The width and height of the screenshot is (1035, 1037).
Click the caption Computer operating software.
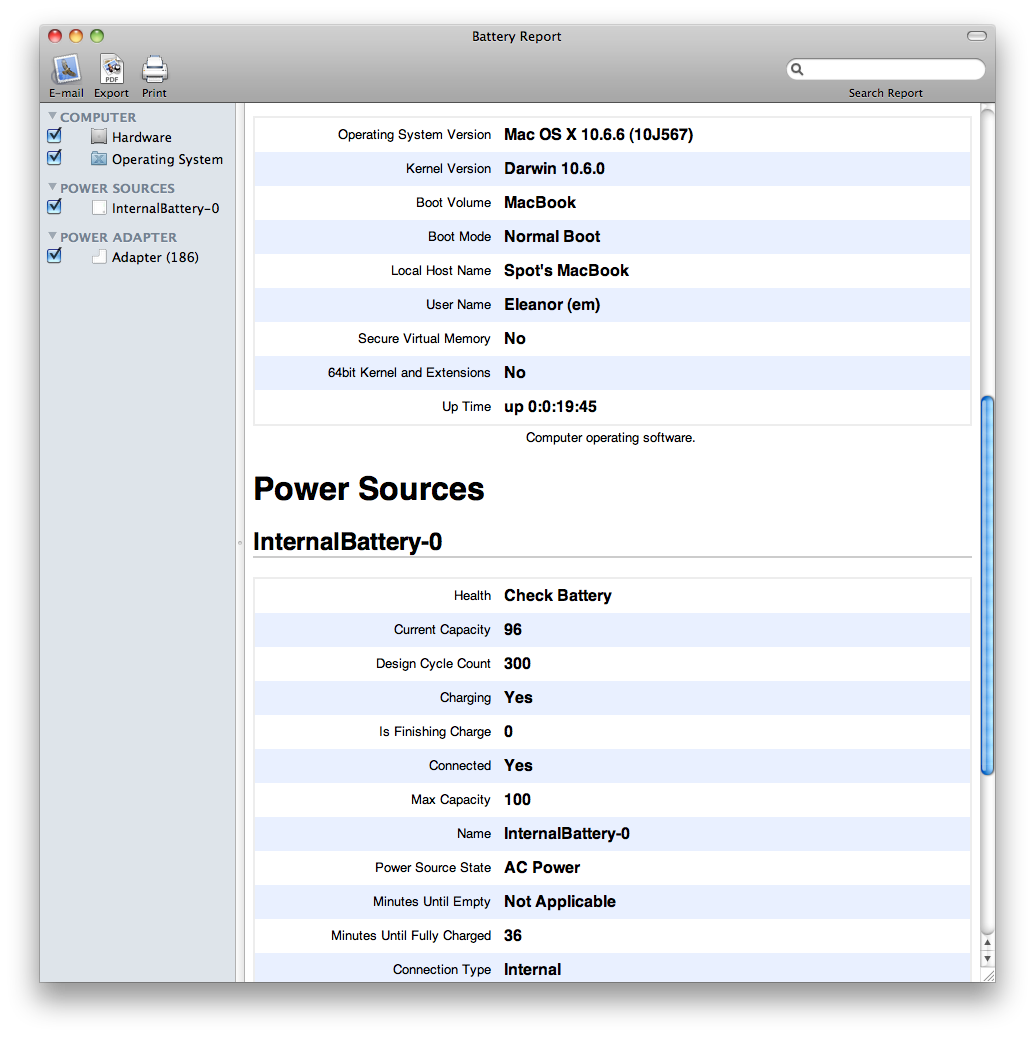point(610,438)
